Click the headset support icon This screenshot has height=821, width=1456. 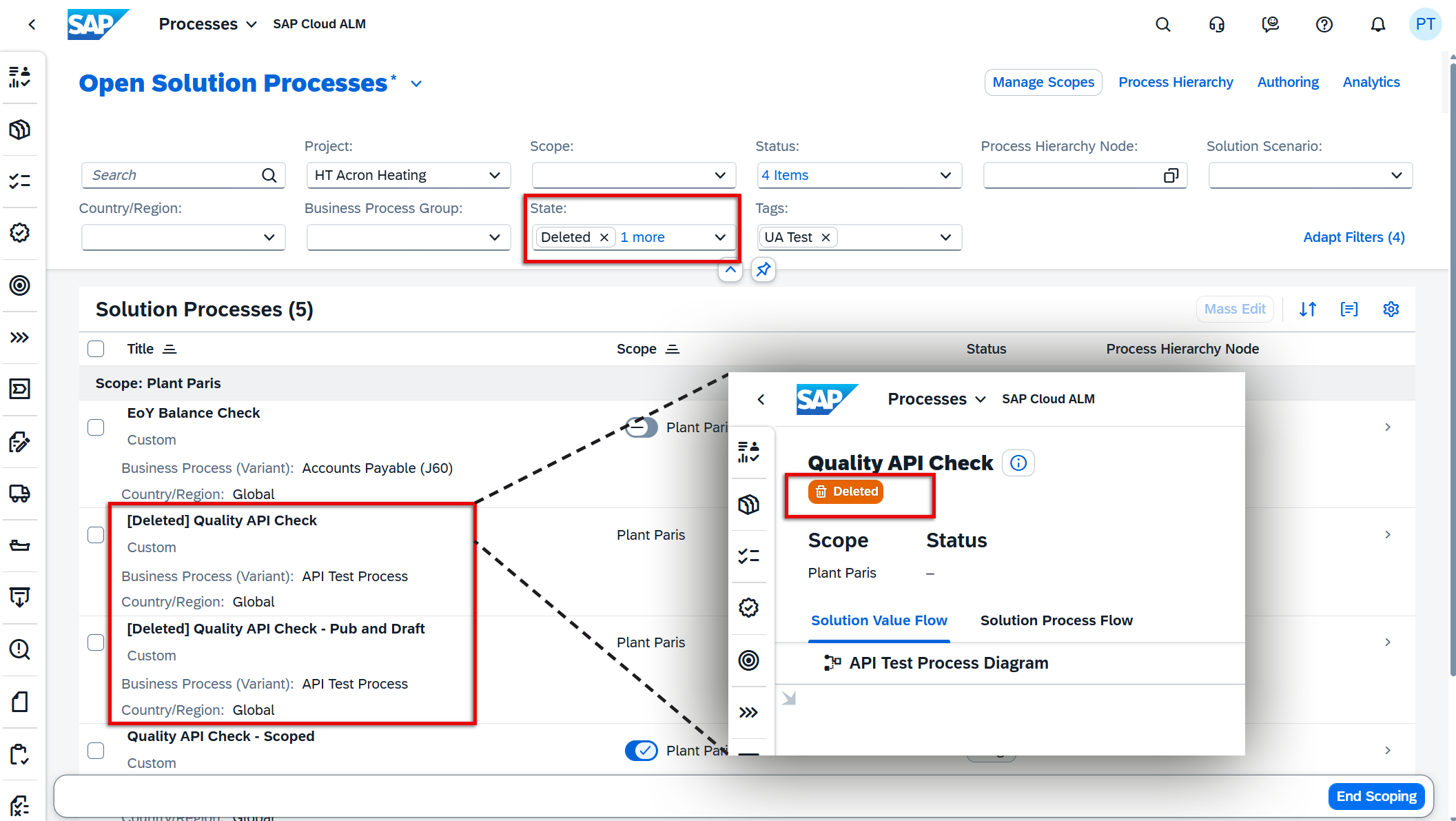[1216, 25]
